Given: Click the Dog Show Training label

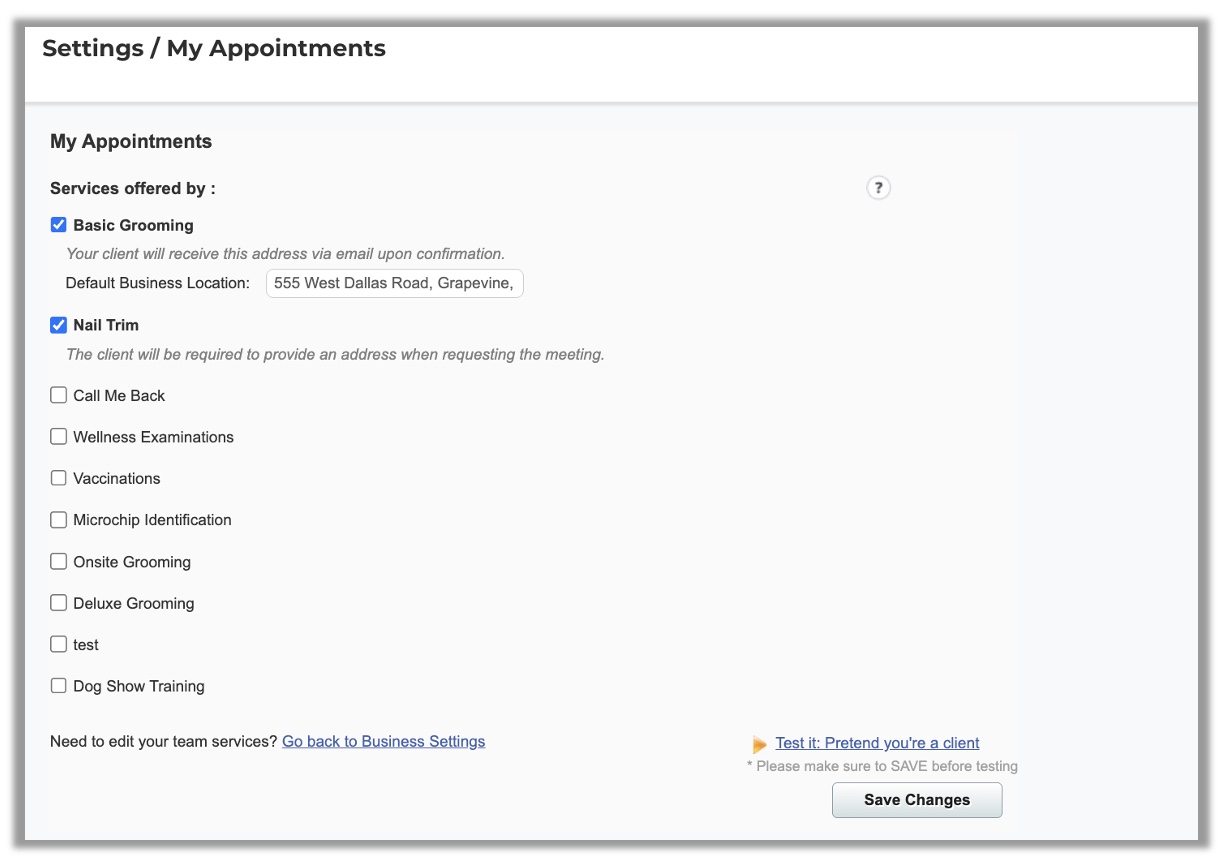Looking at the screenshot, I should tap(139, 686).
